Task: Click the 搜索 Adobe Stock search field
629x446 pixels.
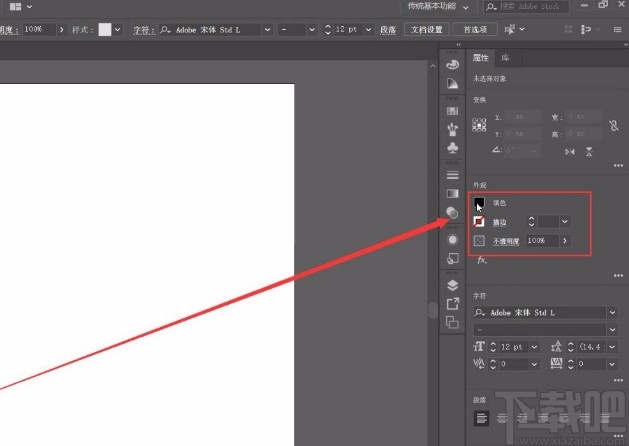Action: tap(526, 6)
